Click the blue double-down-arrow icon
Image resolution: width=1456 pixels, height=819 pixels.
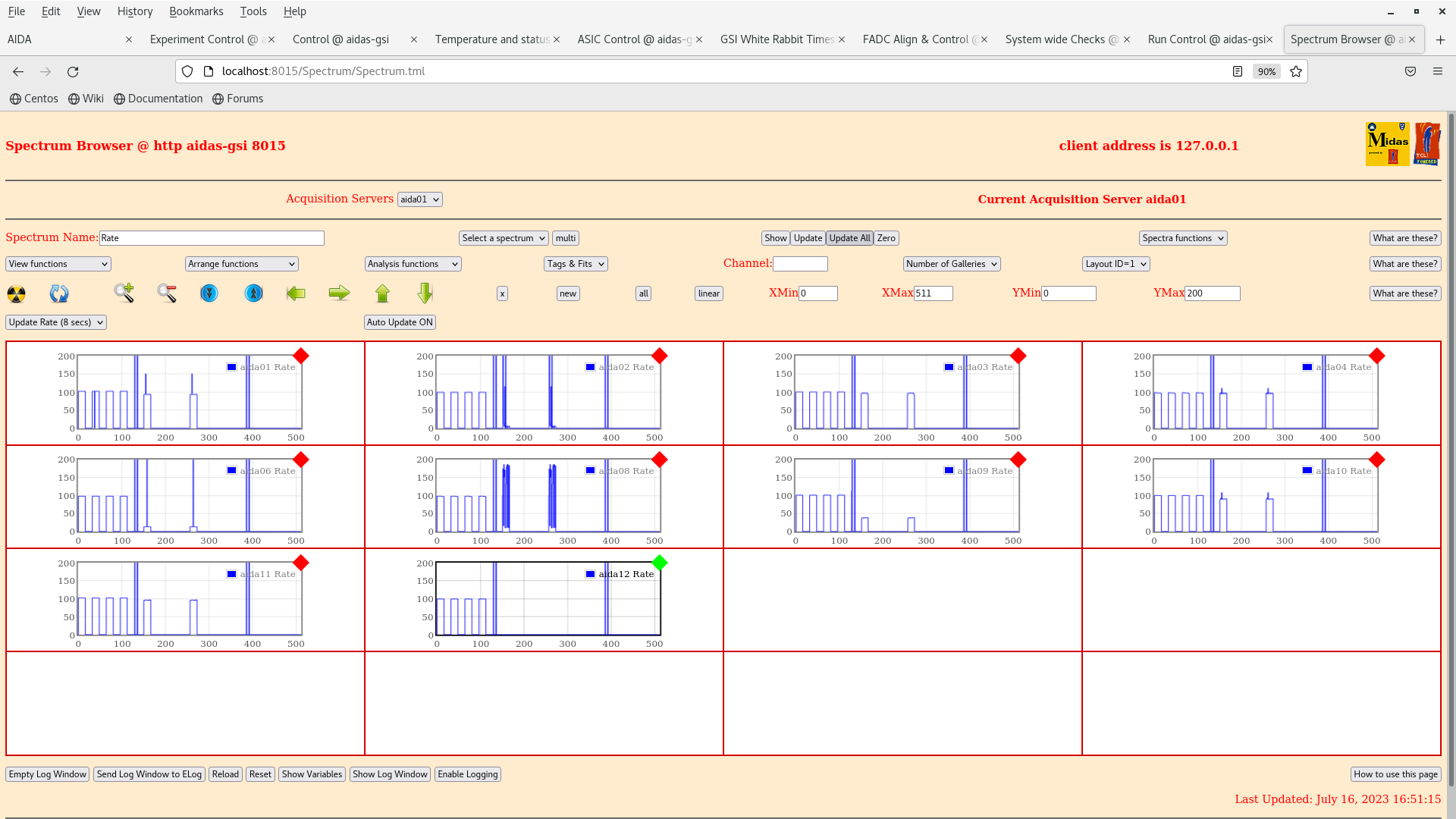click(209, 293)
